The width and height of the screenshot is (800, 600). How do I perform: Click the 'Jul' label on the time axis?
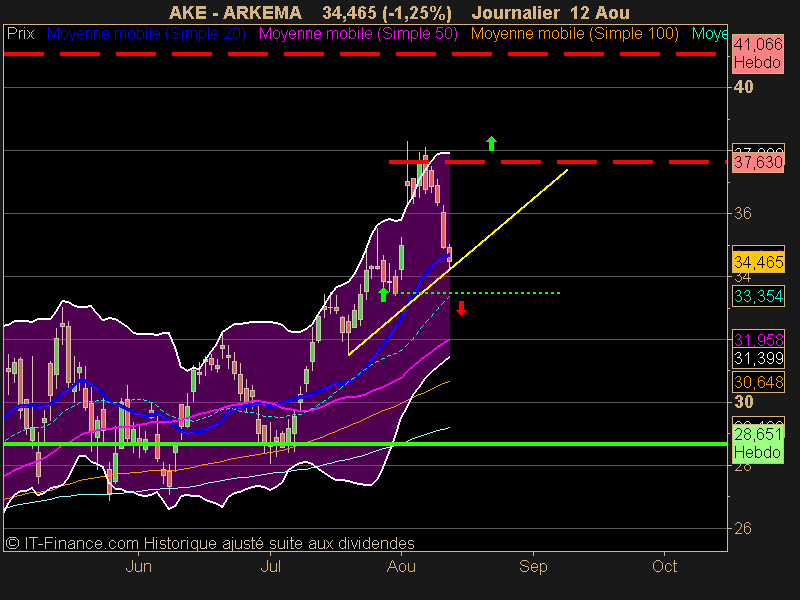point(270,566)
